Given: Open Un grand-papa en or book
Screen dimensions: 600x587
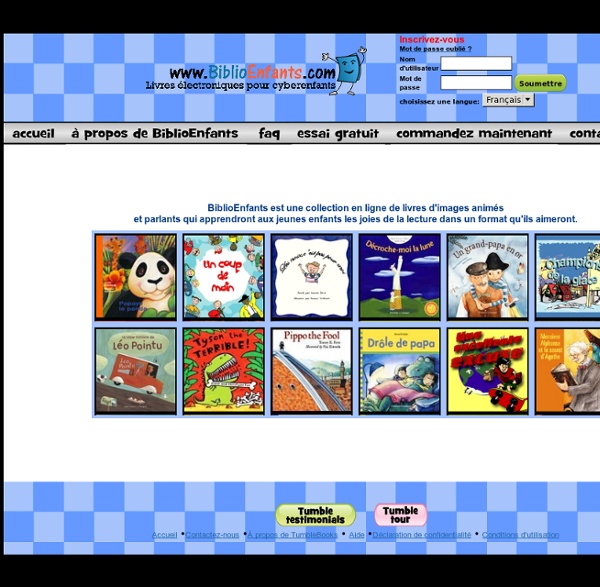Looking at the screenshot, I should coord(488,277).
